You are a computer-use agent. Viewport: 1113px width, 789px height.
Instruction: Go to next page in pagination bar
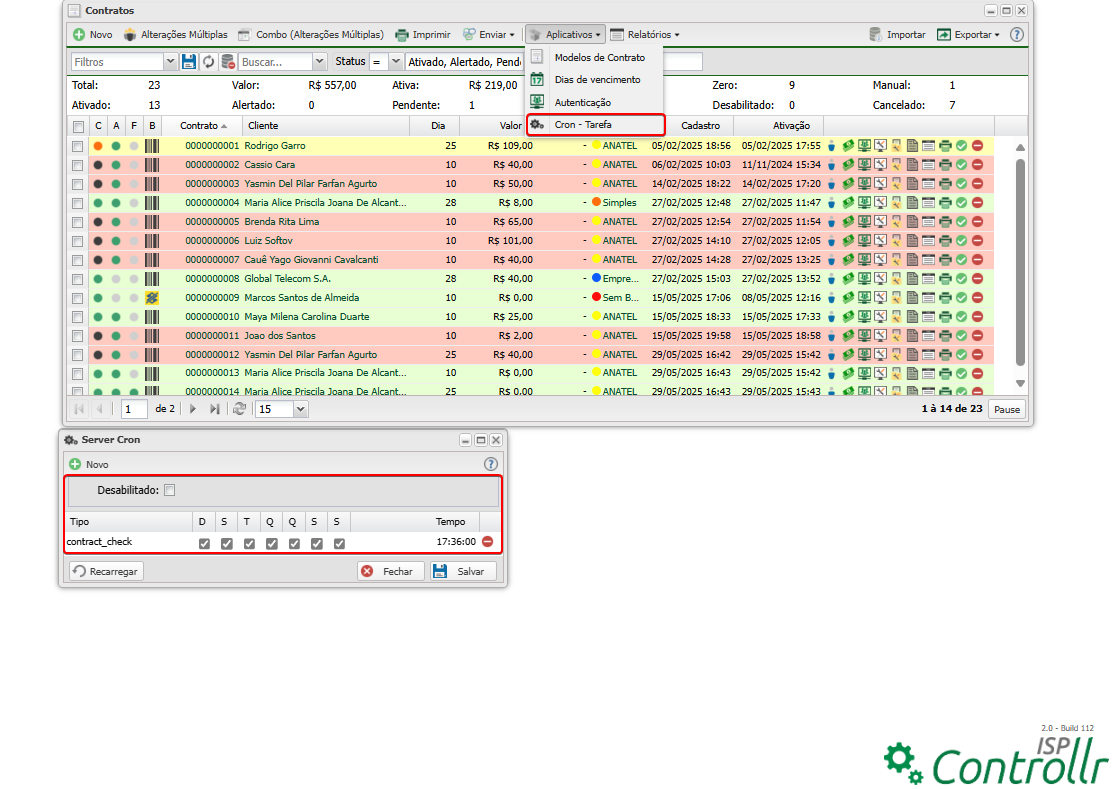point(193,409)
